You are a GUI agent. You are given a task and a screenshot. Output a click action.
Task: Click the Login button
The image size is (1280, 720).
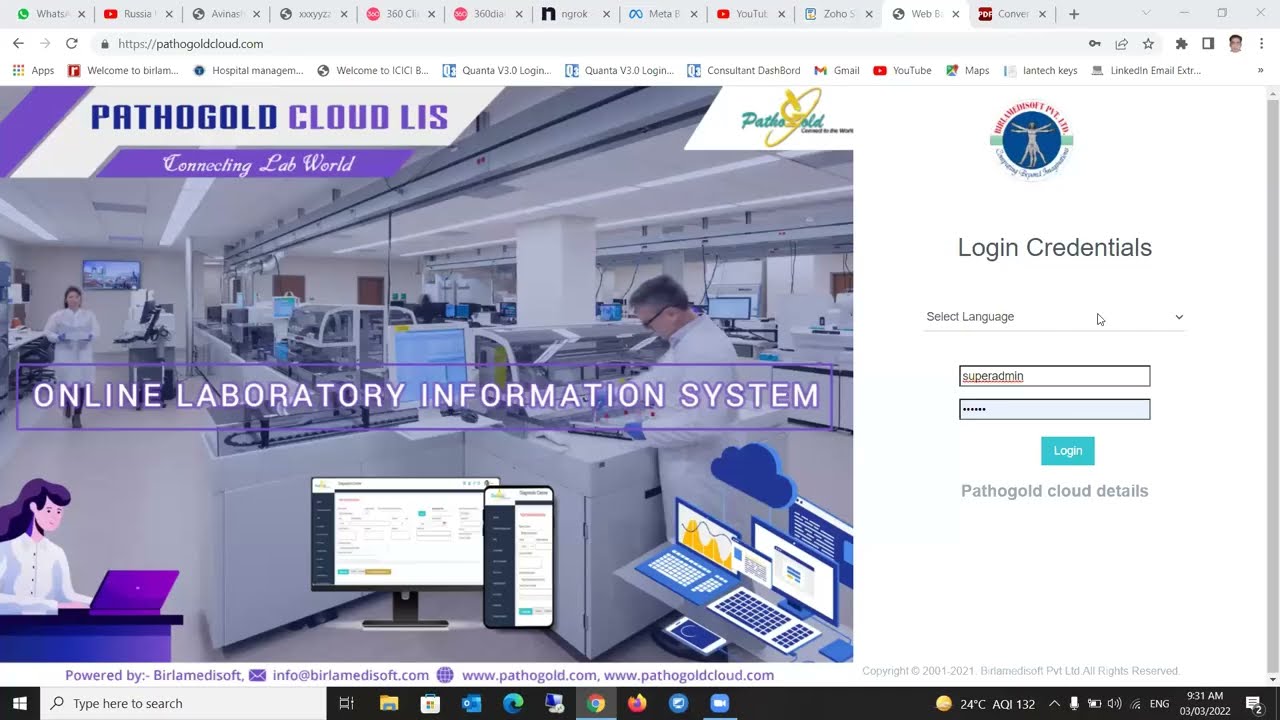(1067, 451)
